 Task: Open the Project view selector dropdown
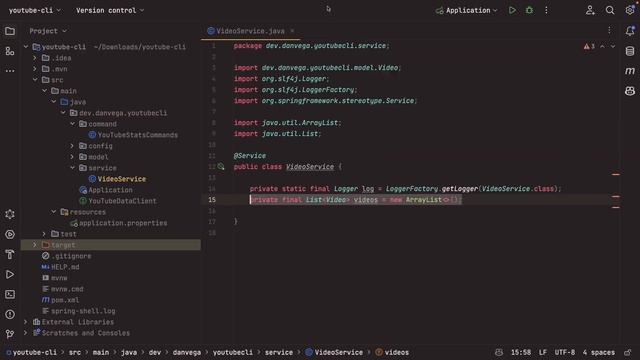(x=48, y=31)
